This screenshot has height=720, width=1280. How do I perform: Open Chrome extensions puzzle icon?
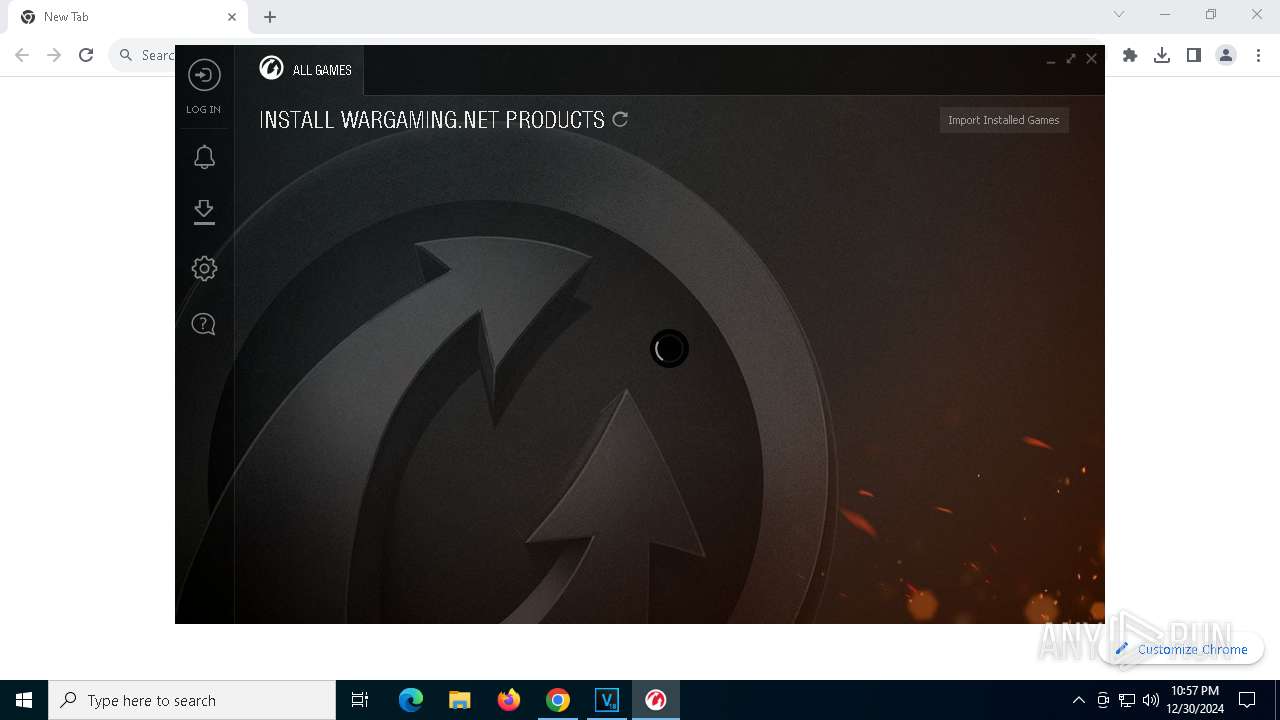coord(1130,55)
